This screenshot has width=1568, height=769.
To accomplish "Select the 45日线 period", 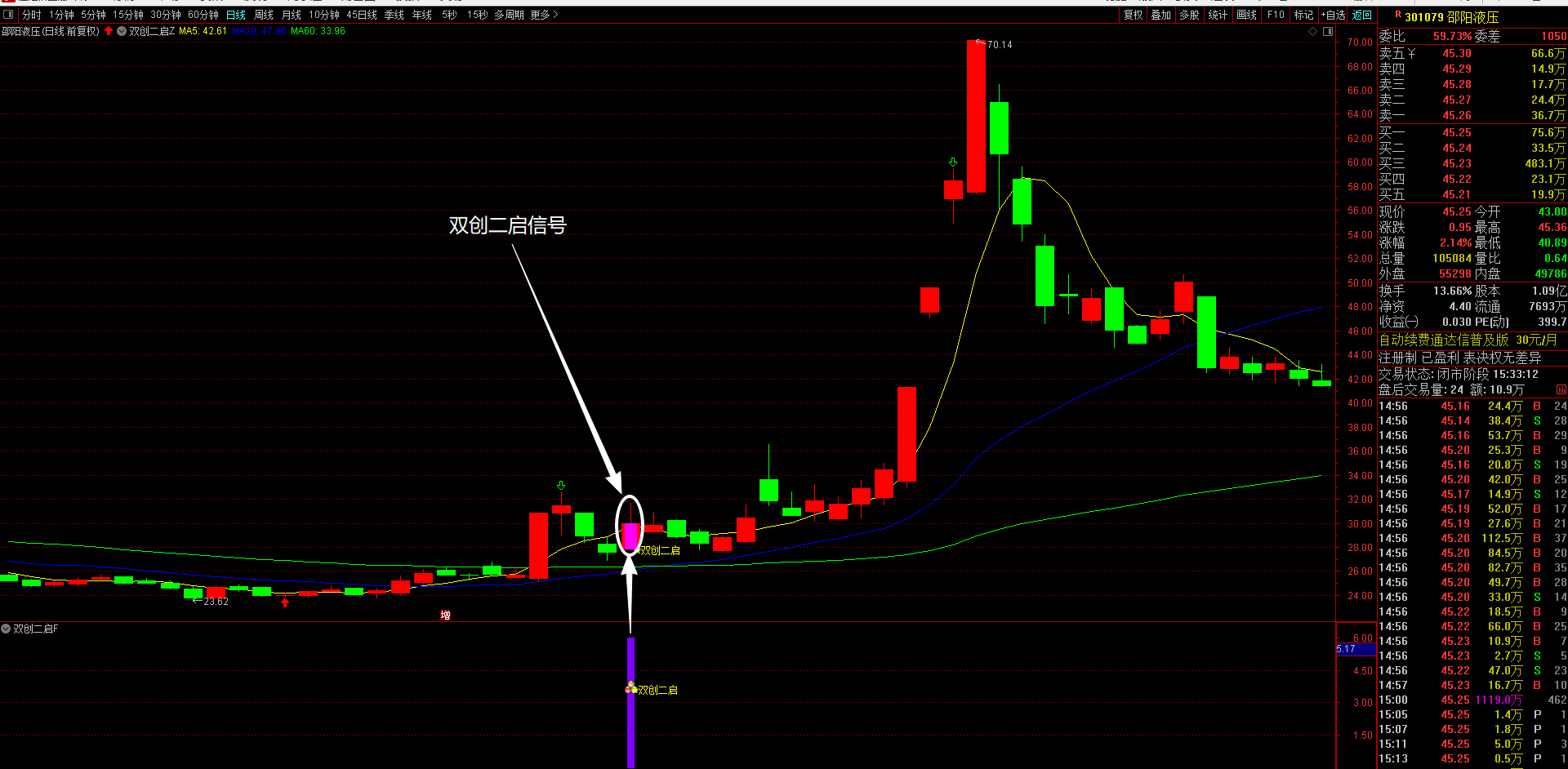I will pyautogui.click(x=362, y=15).
